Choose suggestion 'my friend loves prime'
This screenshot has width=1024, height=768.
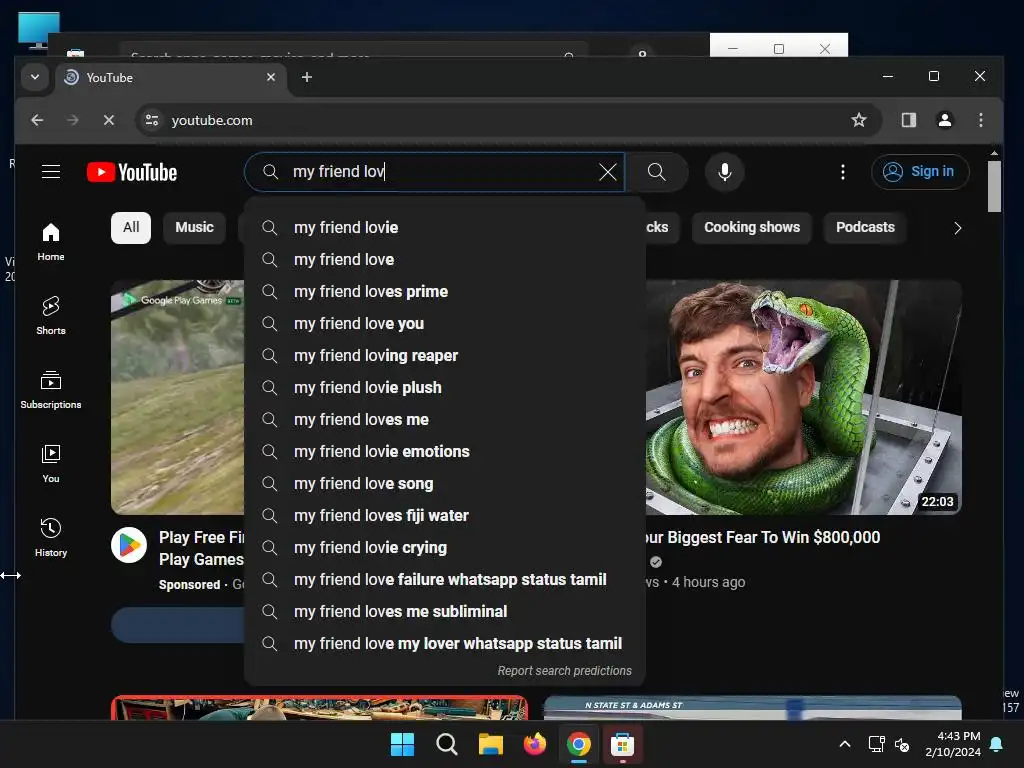click(445, 291)
